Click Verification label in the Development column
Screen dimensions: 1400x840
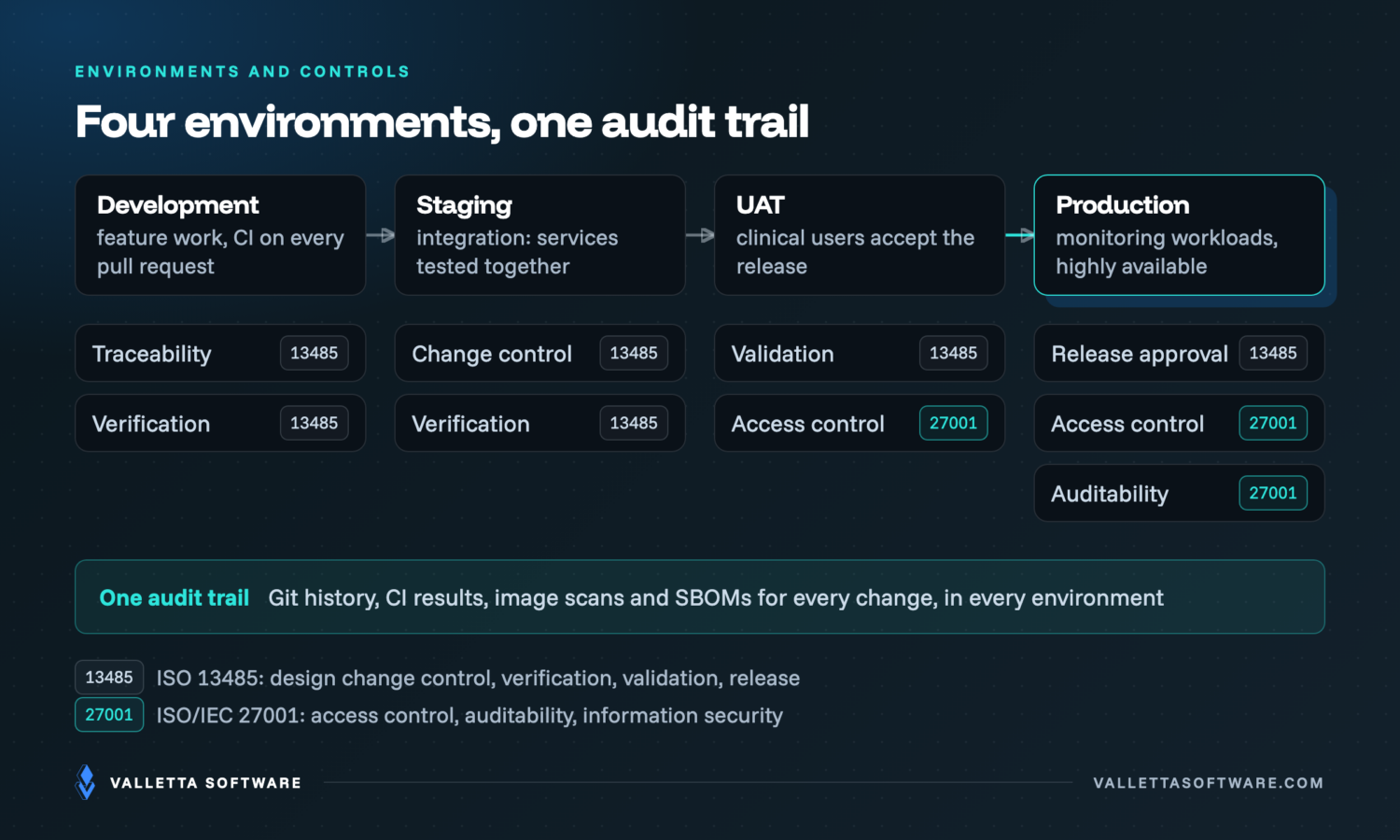[x=151, y=424]
